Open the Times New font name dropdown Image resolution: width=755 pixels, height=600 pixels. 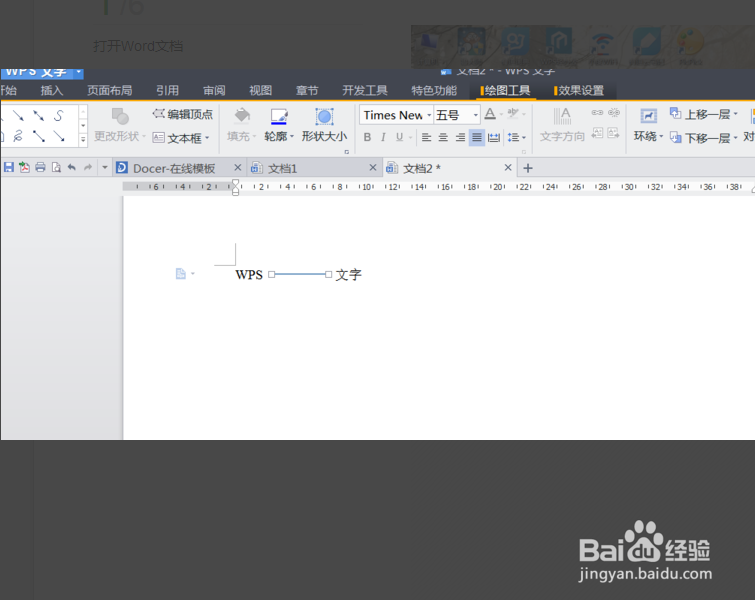(429, 115)
